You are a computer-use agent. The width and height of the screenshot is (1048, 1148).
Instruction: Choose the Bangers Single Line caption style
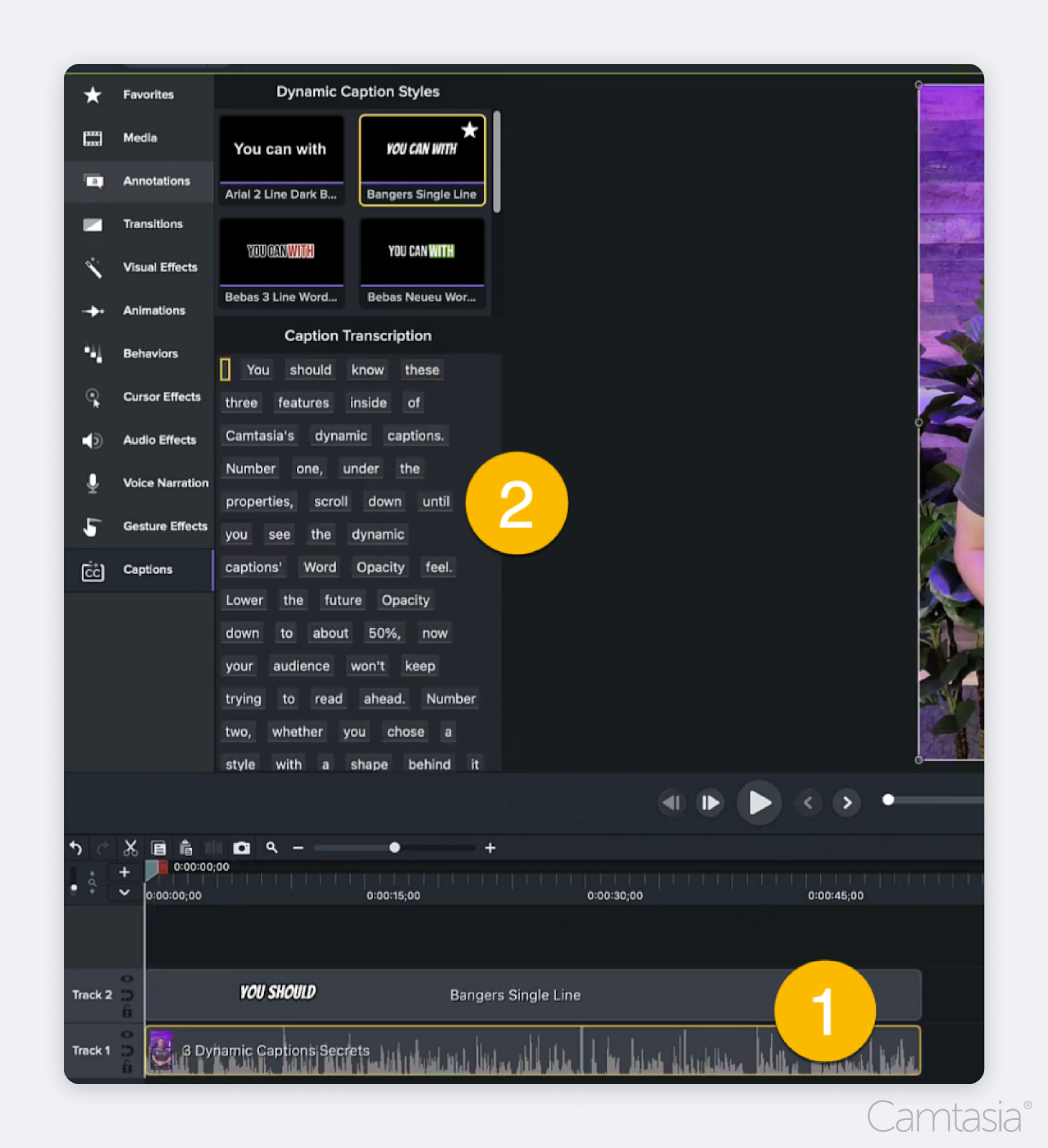[x=422, y=161]
